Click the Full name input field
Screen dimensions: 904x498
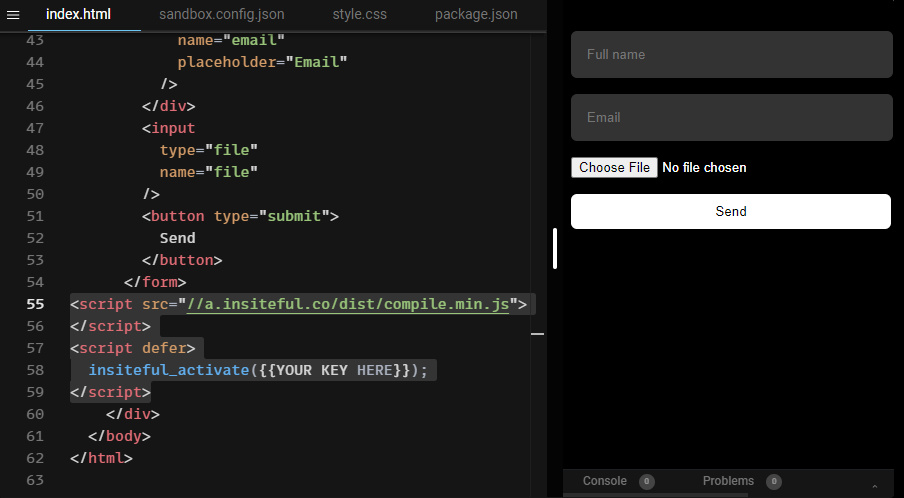[732, 54]
